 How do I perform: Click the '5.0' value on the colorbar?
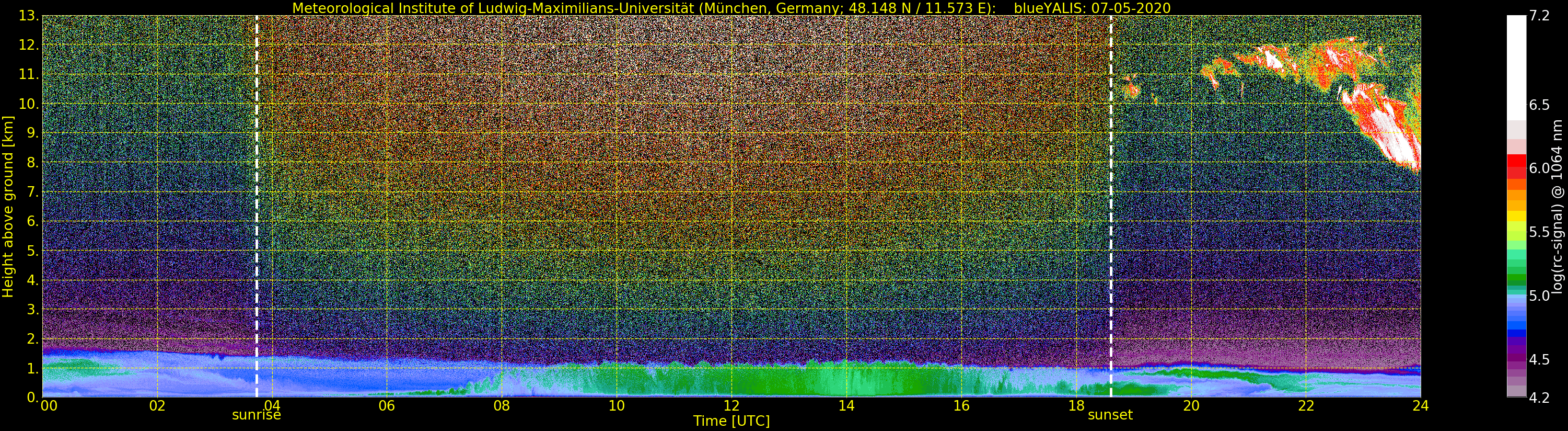pos(1539,296)
